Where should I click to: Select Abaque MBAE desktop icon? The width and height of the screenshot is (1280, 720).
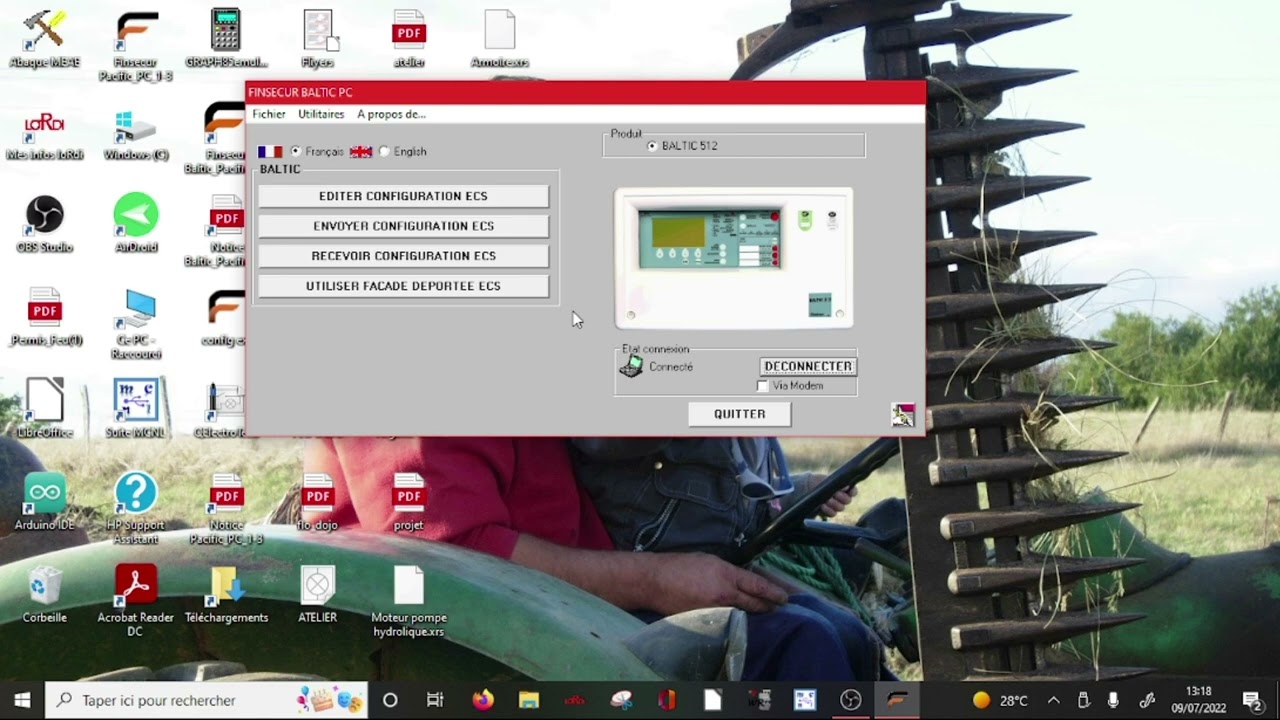pyautogui.click(x=45, y=38)
